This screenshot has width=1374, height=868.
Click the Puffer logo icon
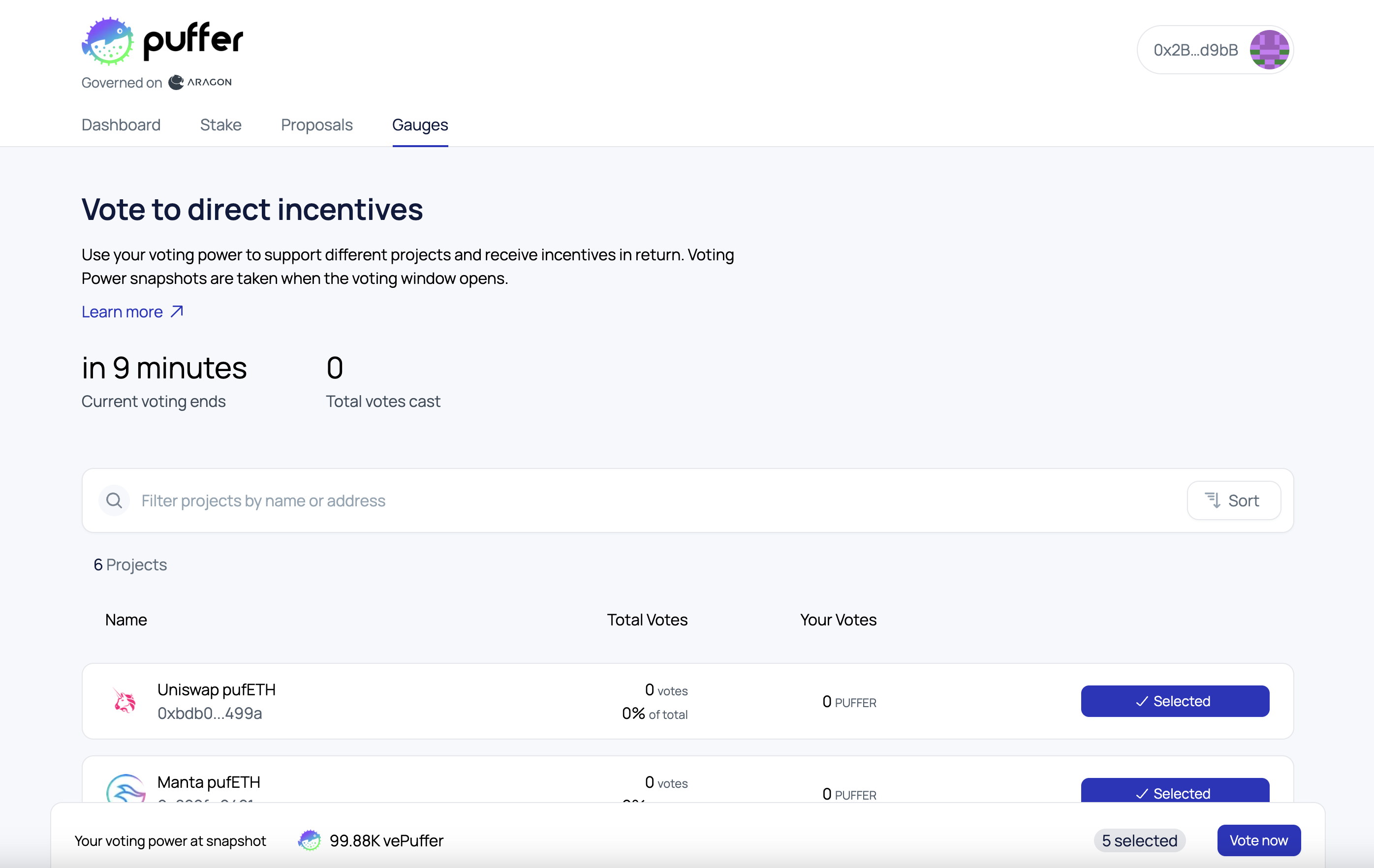[x=107, y=40]
